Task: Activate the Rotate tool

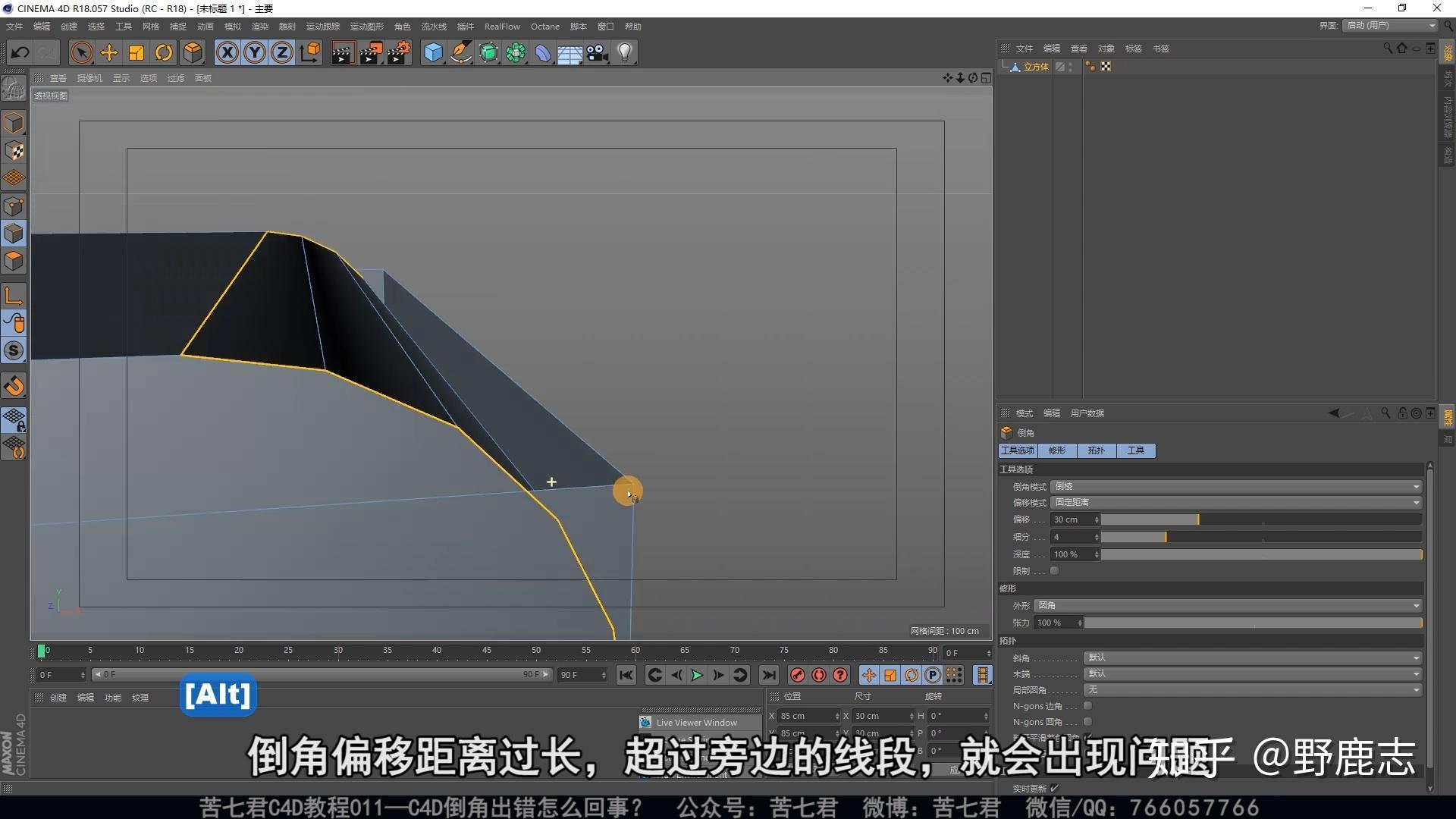Action: tap(164, 52)
